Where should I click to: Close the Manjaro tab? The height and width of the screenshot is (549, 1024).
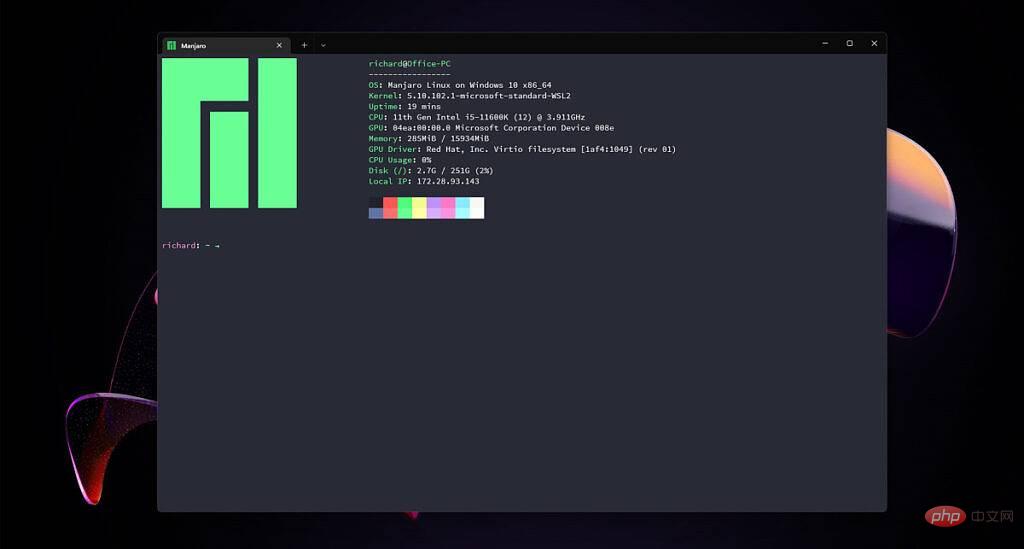(x=279, y=46)
